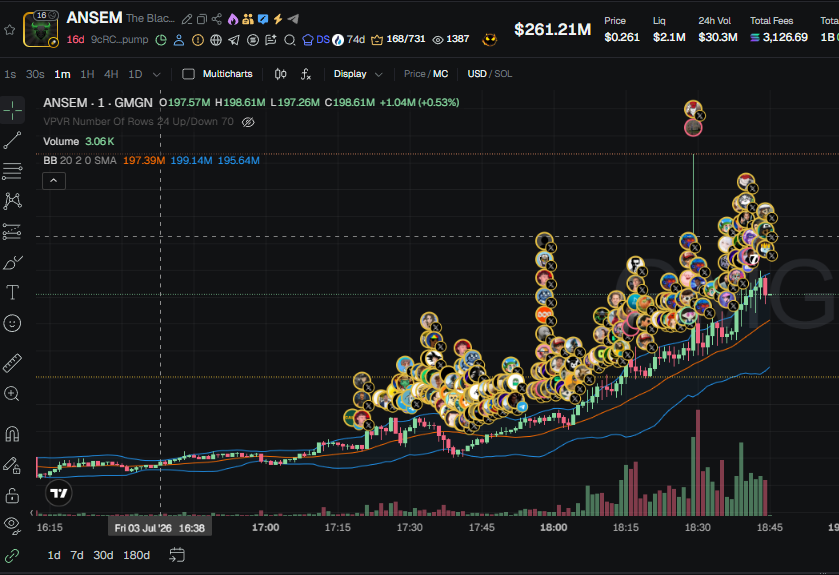Click the blue person profile icon

click(x=179, y=40)
